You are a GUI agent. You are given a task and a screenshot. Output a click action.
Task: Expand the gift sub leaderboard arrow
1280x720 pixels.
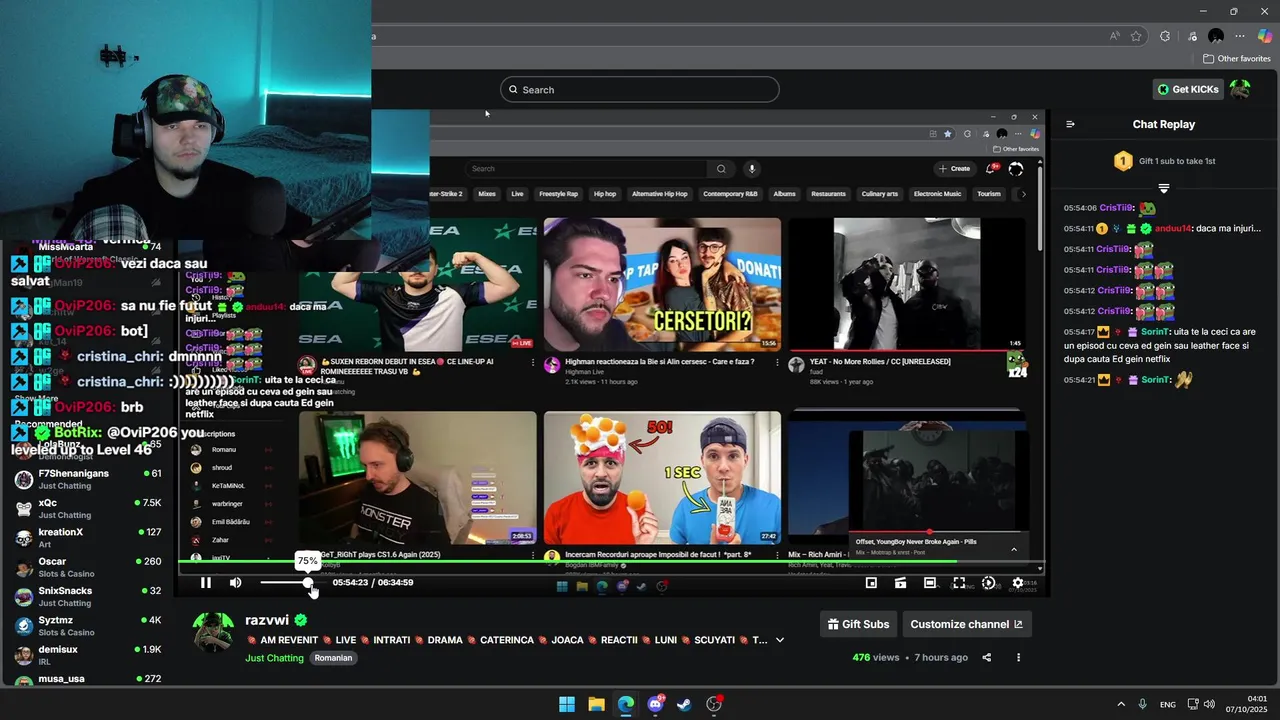[1163, 188]
